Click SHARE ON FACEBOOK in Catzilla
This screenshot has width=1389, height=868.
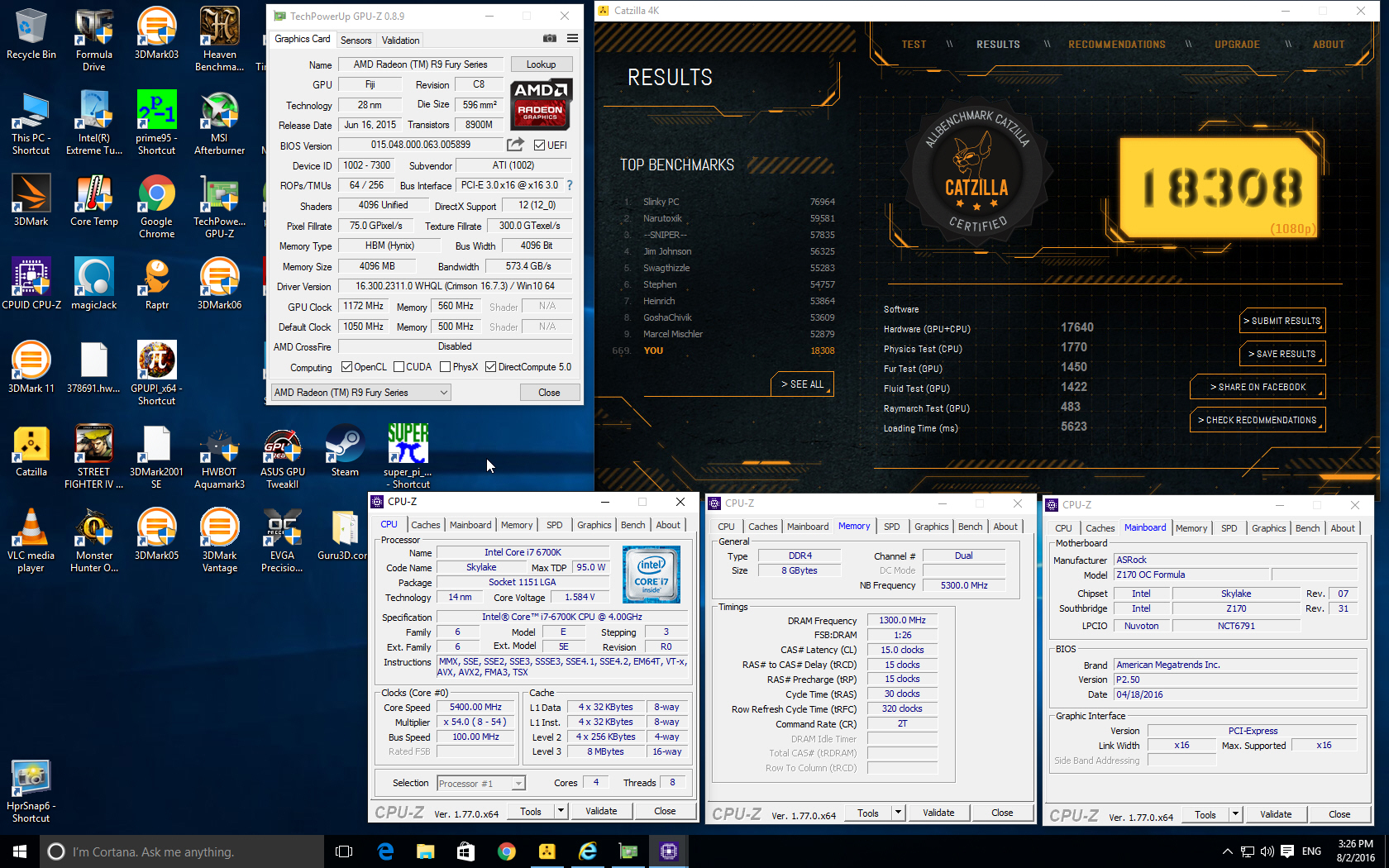click(x=1258, y=387)
